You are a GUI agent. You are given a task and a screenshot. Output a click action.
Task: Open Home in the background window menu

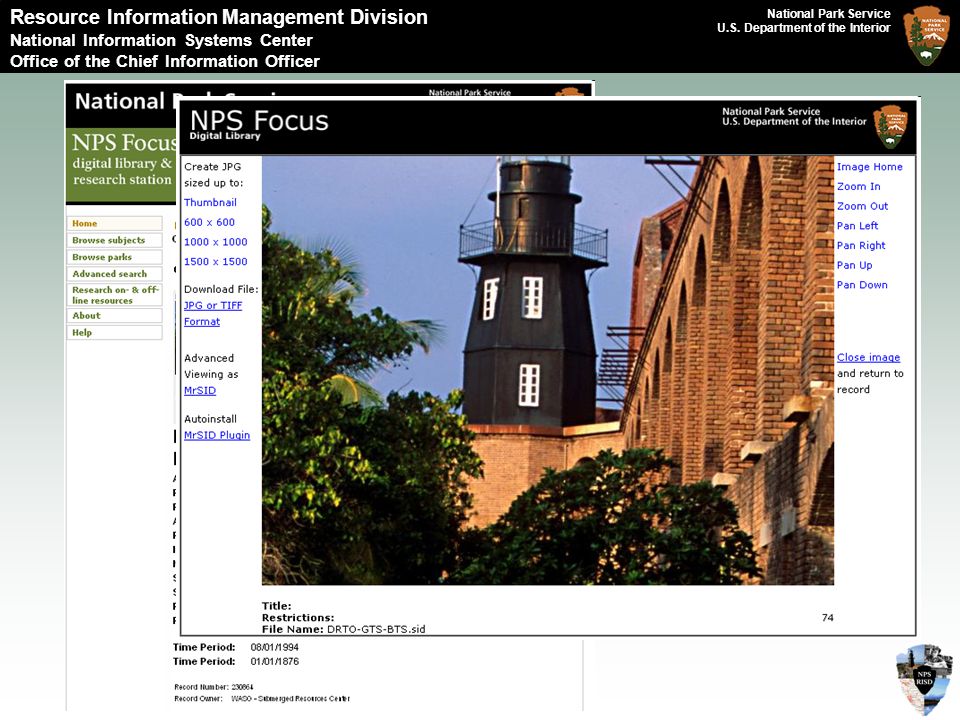pos(114,223)
